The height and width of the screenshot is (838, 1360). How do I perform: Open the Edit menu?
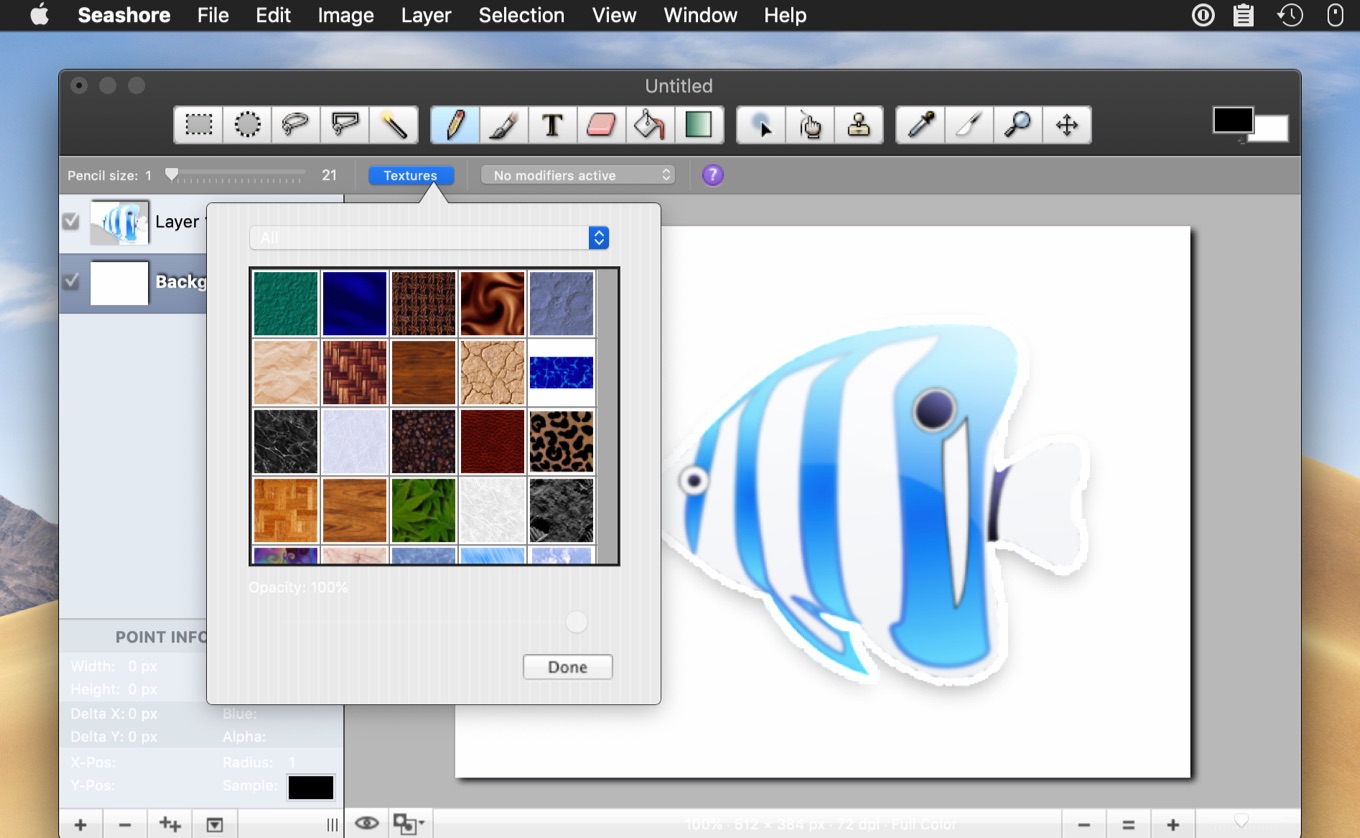pos(273,15)
